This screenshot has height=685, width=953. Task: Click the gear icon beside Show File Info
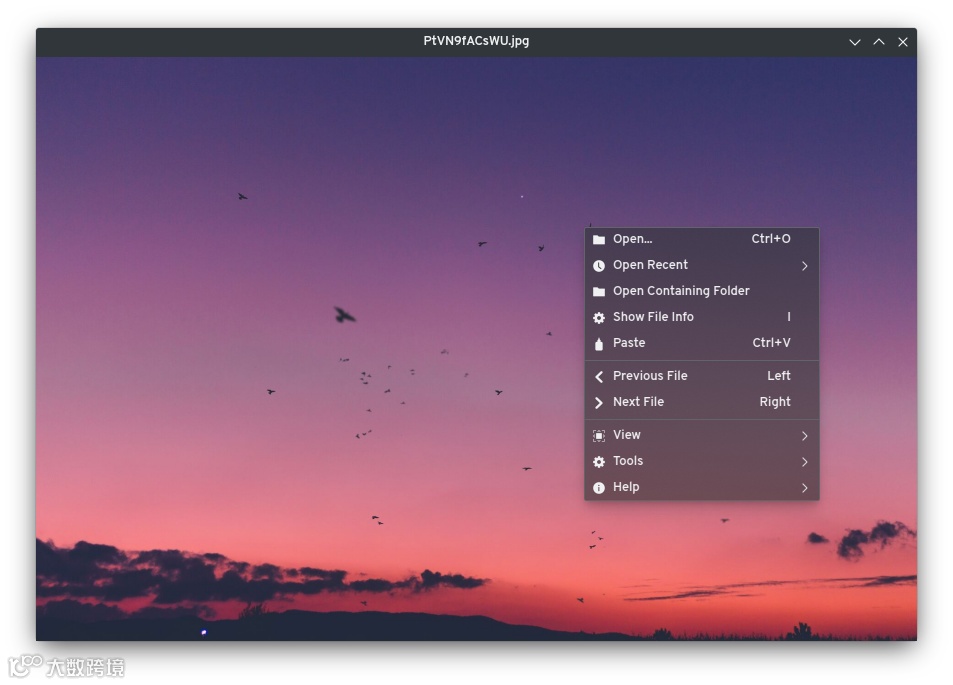pos(598,317)
